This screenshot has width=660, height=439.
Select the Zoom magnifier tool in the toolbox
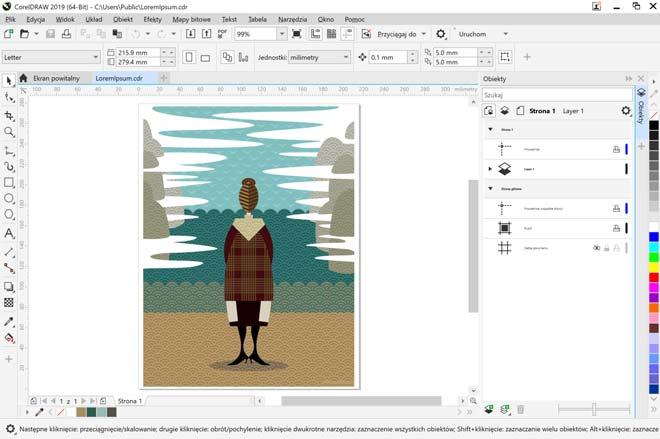[9, 132]
